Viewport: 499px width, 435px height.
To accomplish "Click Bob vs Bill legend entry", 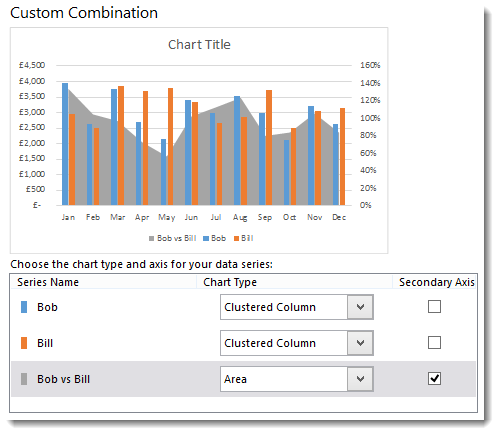I will pyautogui.click(x=172, y=238).
